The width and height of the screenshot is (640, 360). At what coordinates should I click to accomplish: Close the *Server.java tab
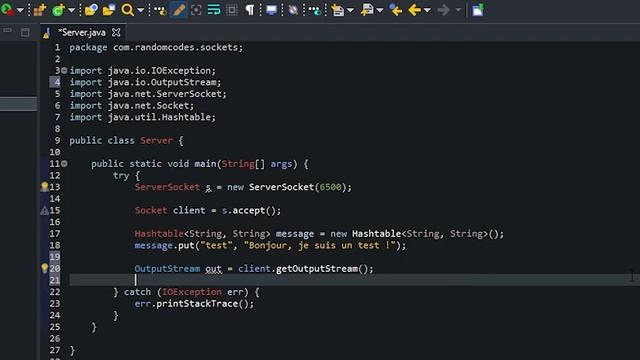coord(116,32)
